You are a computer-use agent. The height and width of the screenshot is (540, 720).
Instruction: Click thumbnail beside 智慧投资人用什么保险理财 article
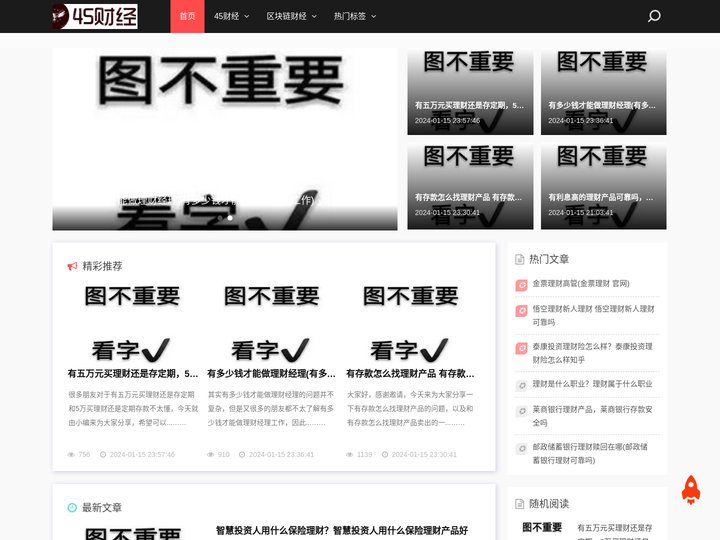[x=133, y=532]
